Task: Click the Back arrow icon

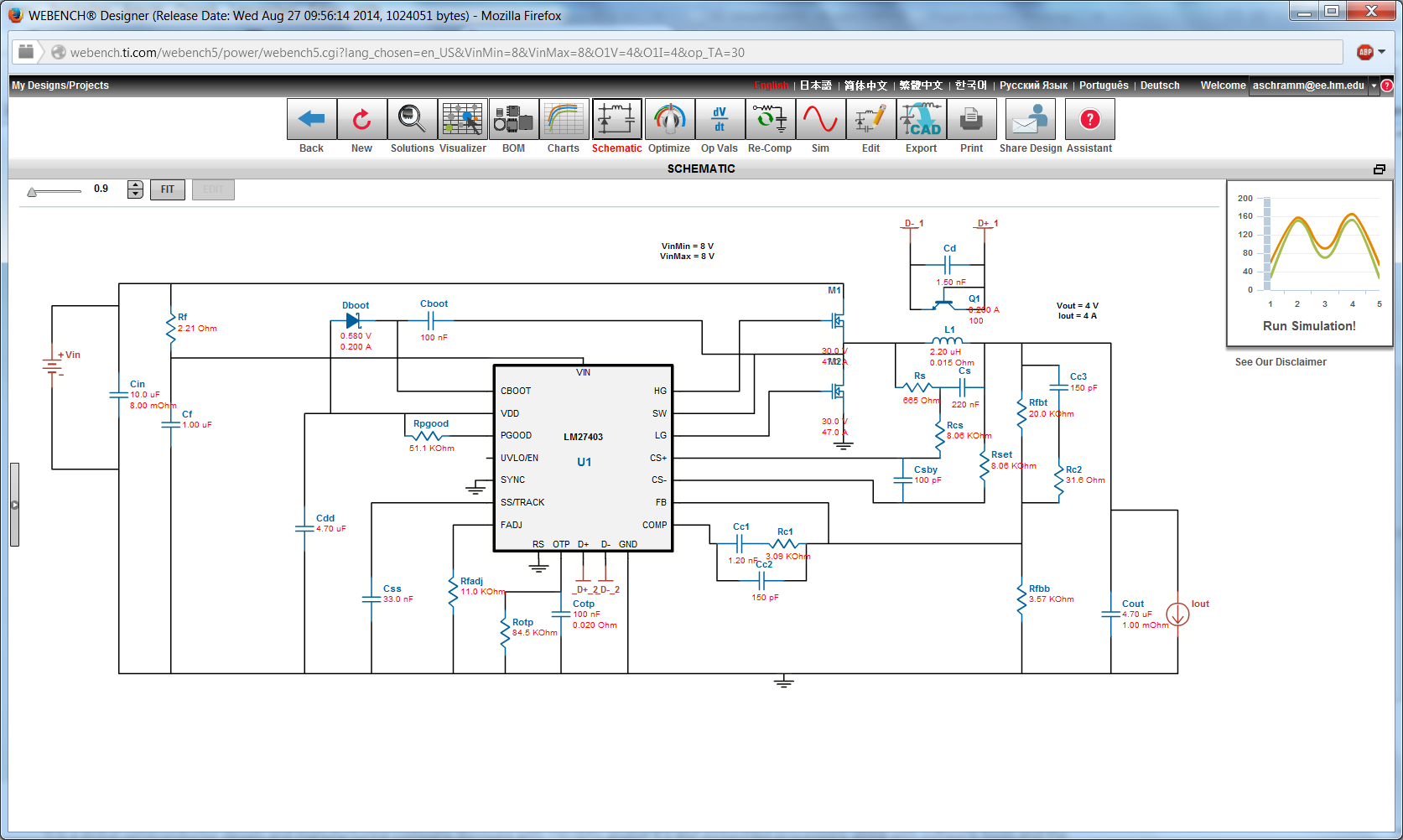Action: pyautogui.click(x=311, y=119)
